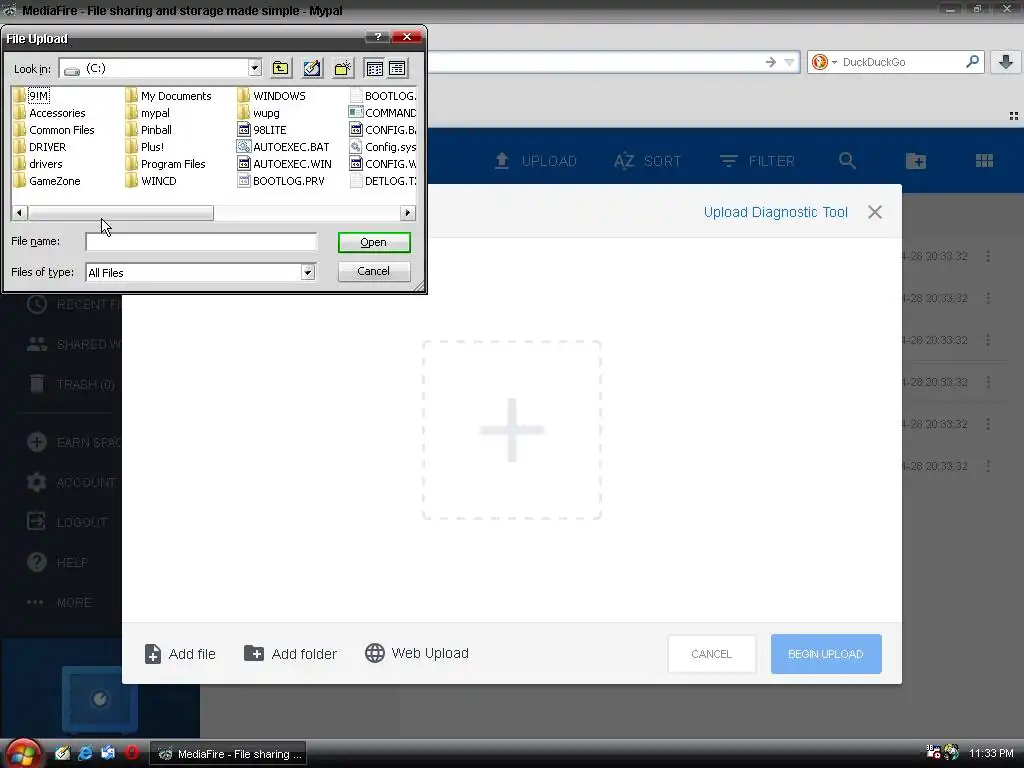
Task: Select the wupg folder
Action: coord(259,113)
